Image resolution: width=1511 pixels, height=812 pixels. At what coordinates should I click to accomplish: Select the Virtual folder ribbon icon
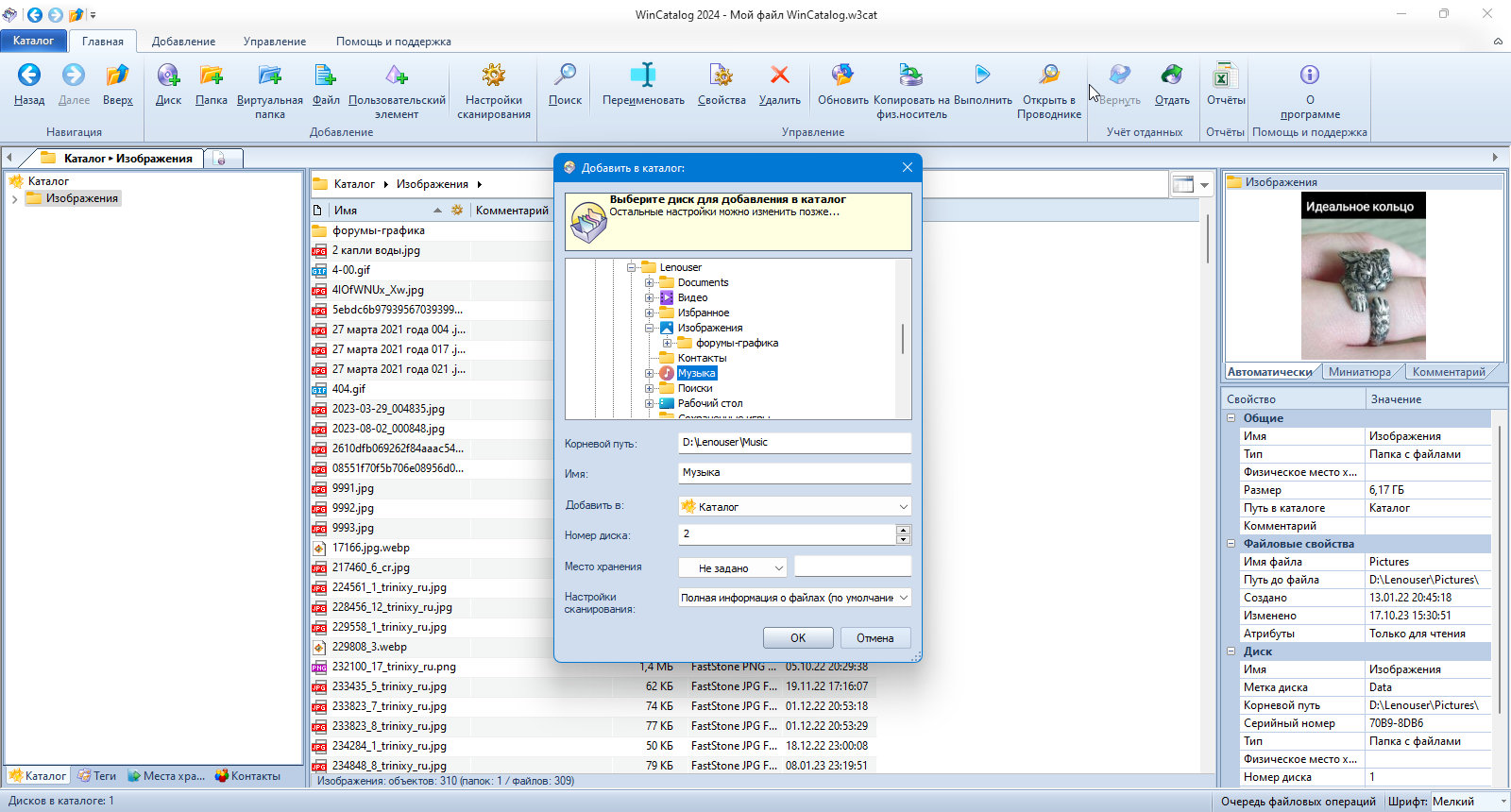point(270,76)
